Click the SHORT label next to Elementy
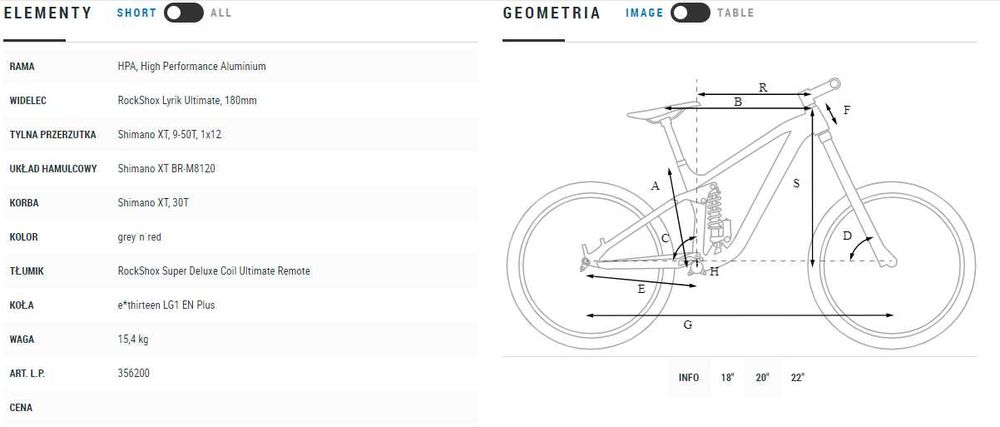Screen dimensions: 1000x427 (136, 13)
